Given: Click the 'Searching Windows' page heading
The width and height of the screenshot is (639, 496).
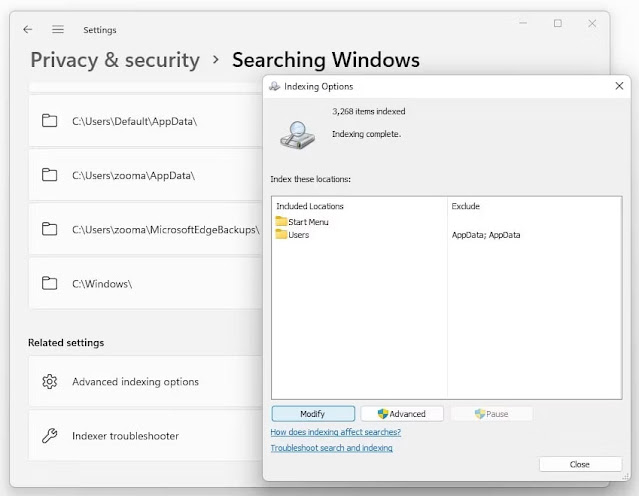Looking at the screenshot, I should 326,60.
